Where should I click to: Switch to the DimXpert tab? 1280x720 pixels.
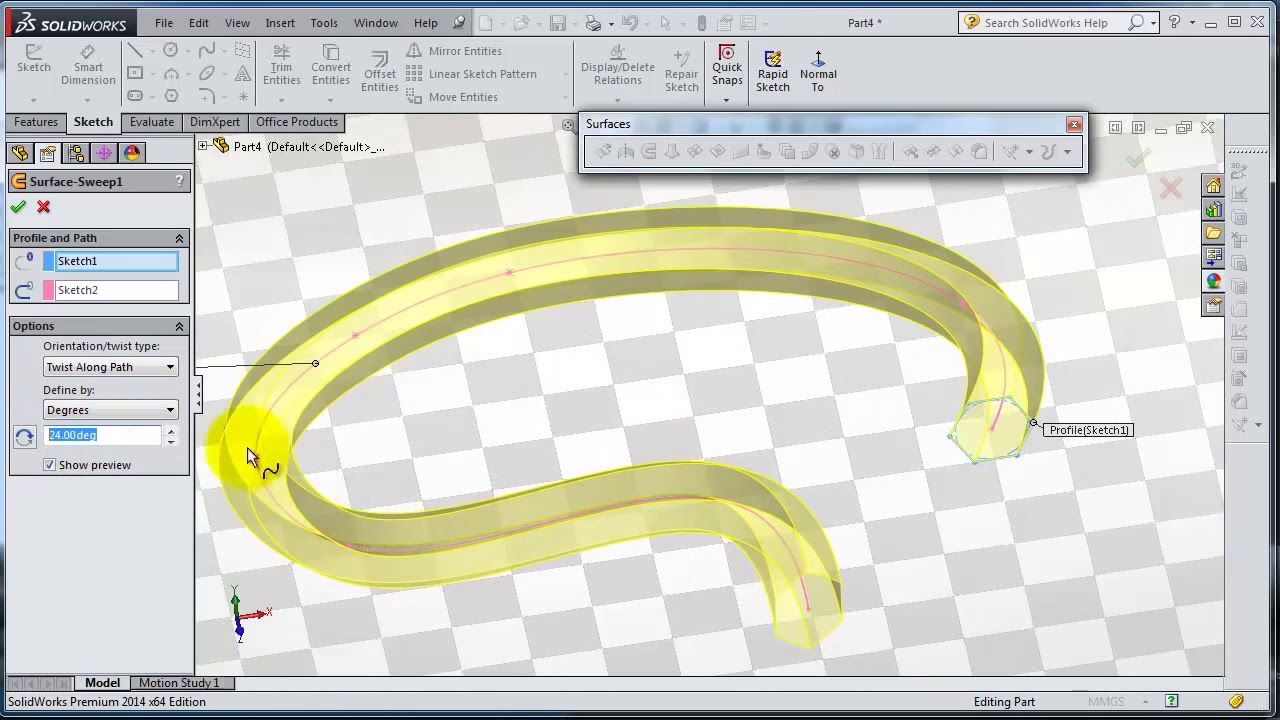click(x=215, y=122)
